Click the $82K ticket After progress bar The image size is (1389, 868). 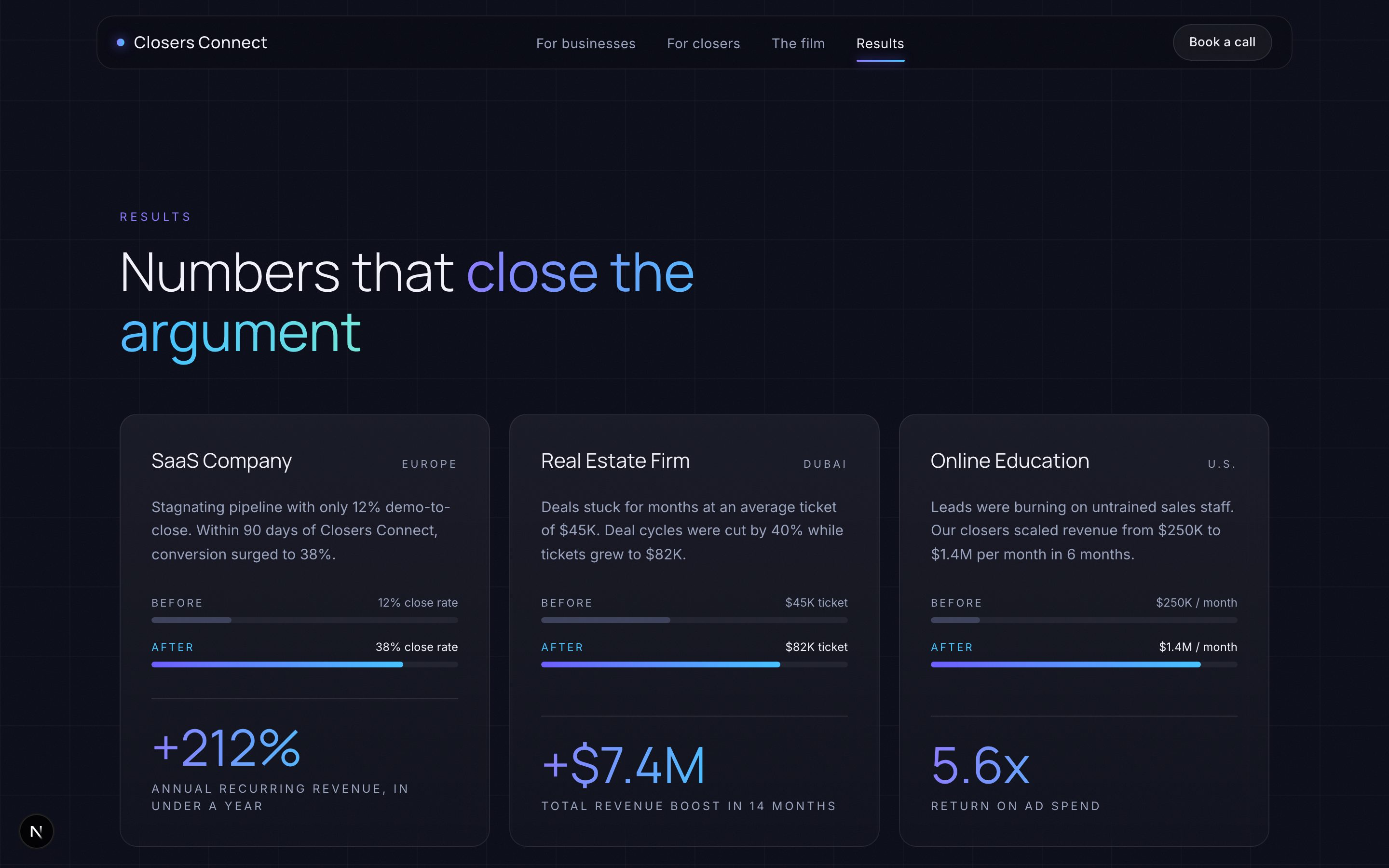(694, 665)
